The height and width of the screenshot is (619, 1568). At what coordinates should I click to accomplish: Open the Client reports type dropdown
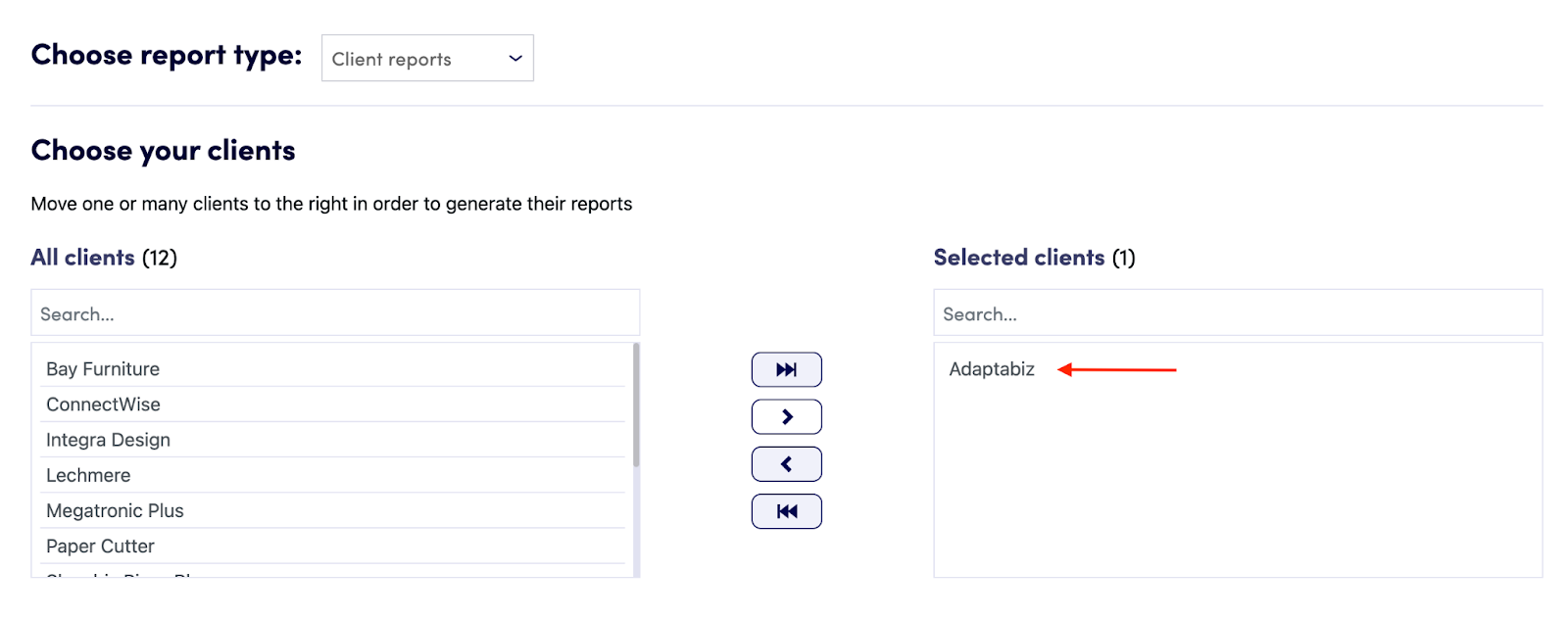[x=427, y=59]
